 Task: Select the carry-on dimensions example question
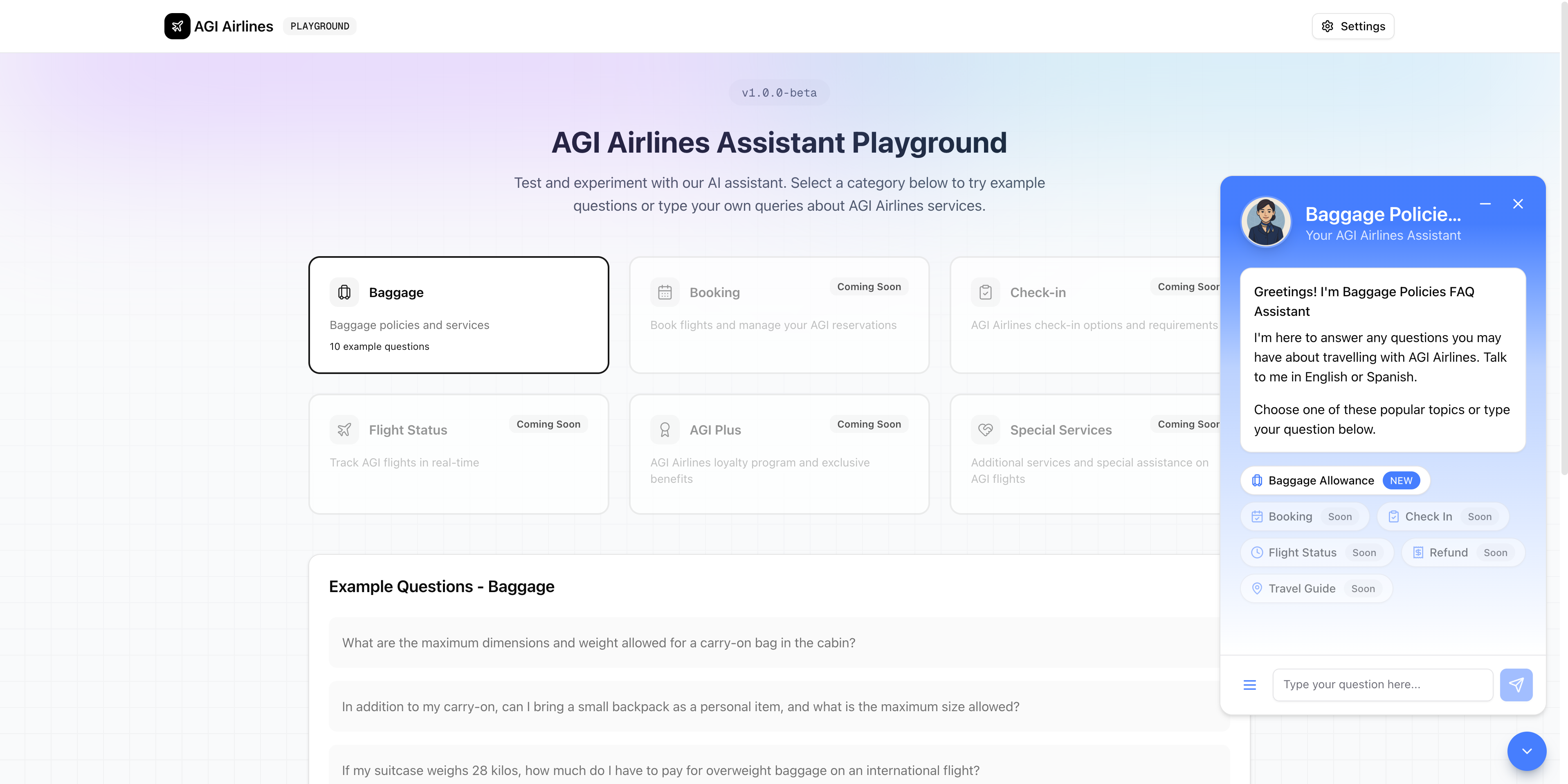point(598,643)
